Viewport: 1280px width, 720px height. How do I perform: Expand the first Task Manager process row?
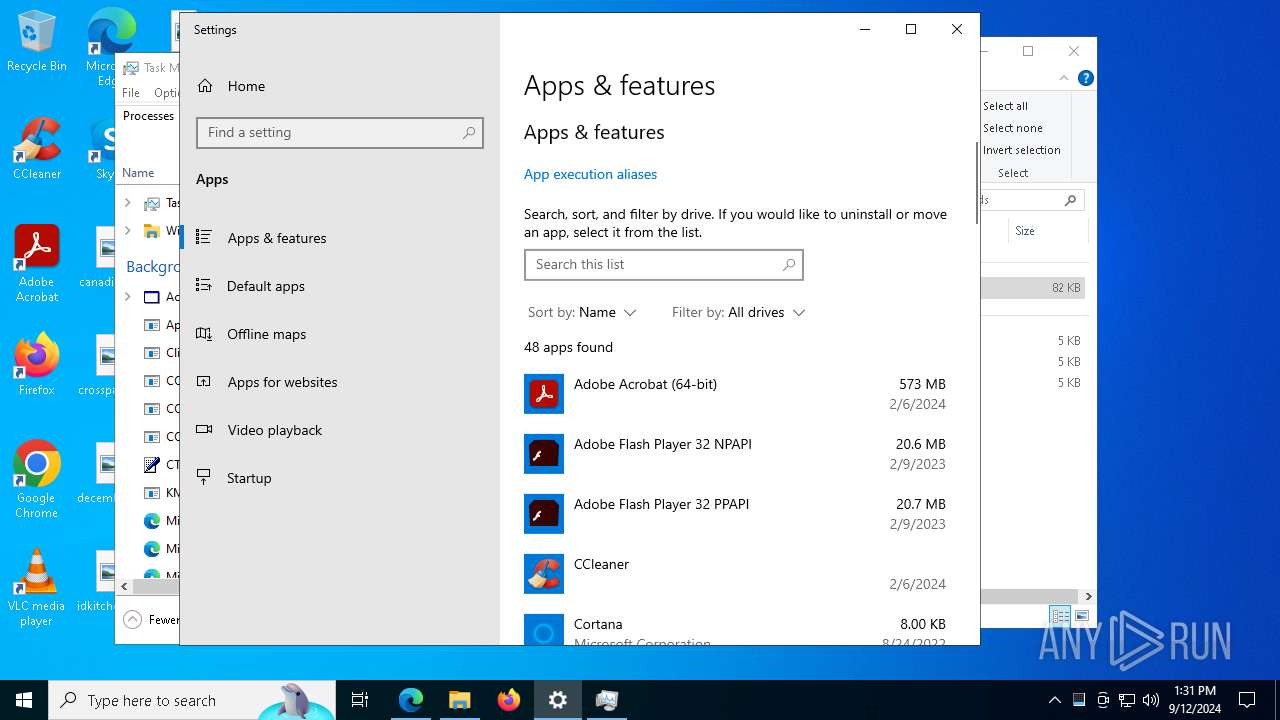(x=127, y=203)
